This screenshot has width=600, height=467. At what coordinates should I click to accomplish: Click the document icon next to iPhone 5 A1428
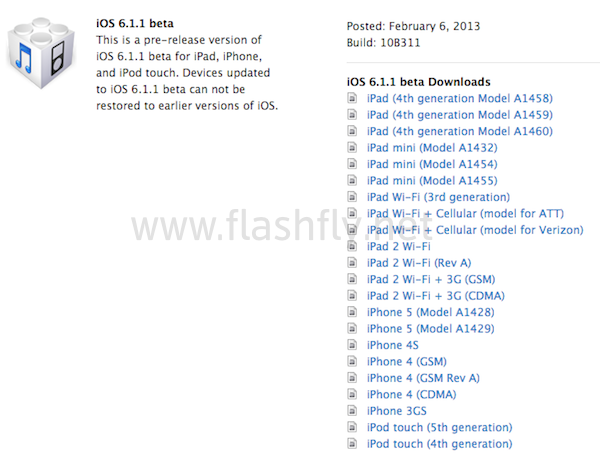352,312
